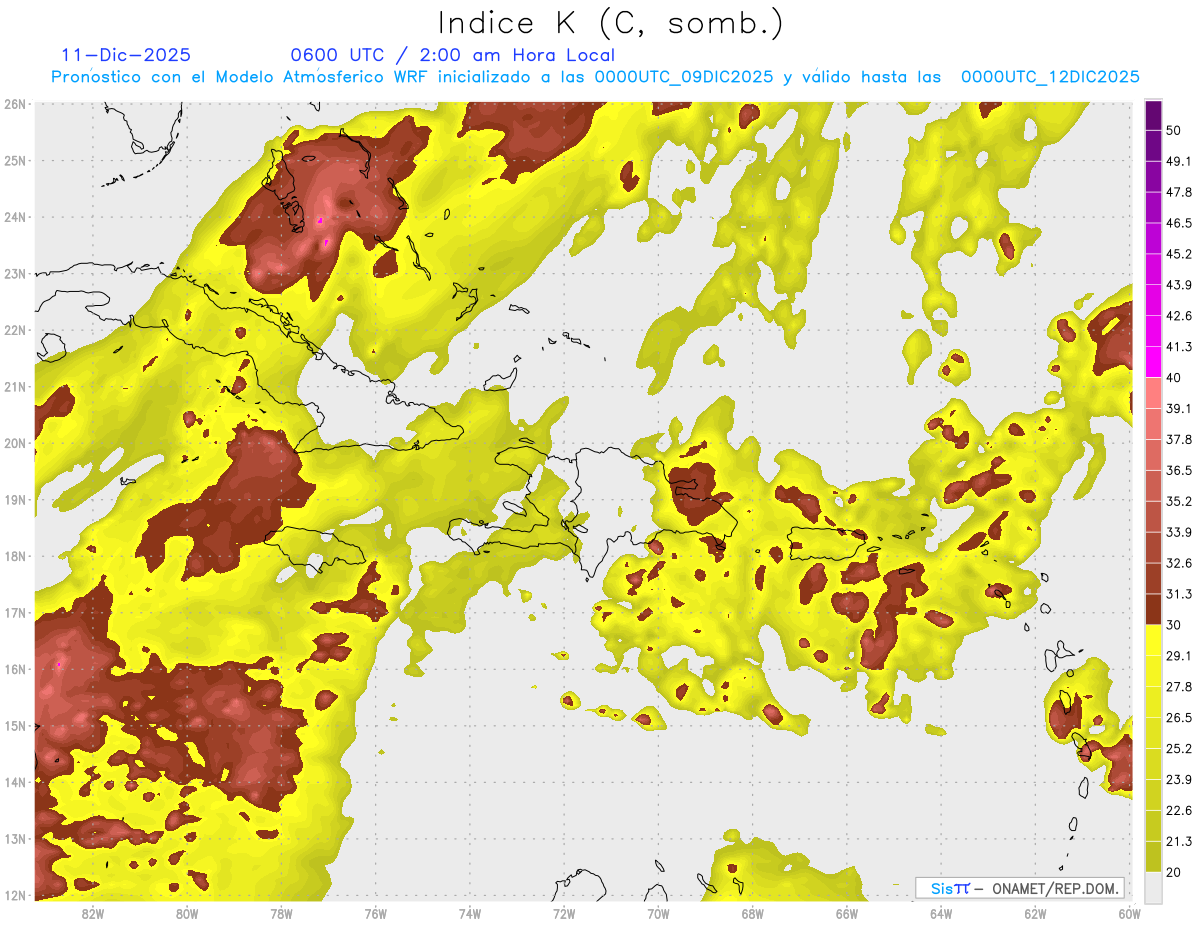Click the dark brown colorbar segment between 30 and 31.3
The width and height of the screenshot is (1200, 927).
1153,609
